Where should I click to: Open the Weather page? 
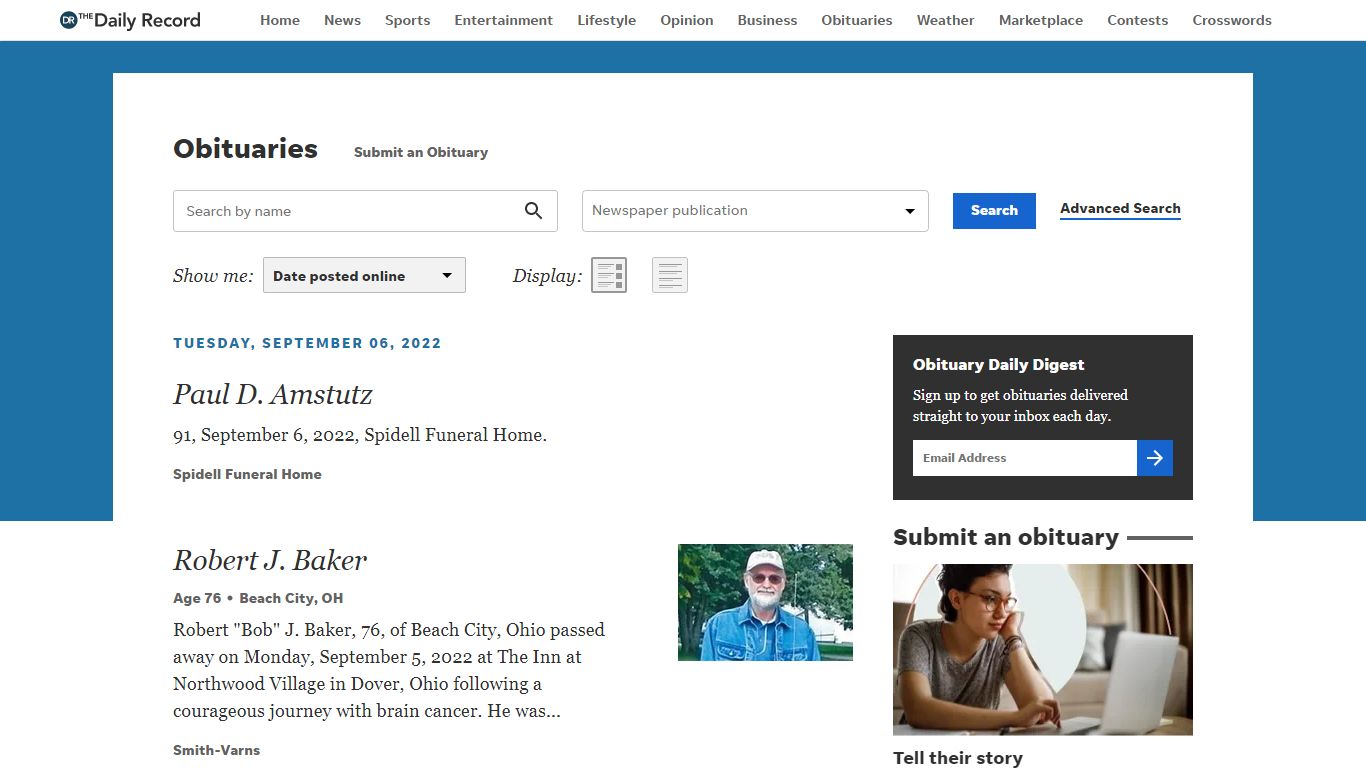pos(945,20)
